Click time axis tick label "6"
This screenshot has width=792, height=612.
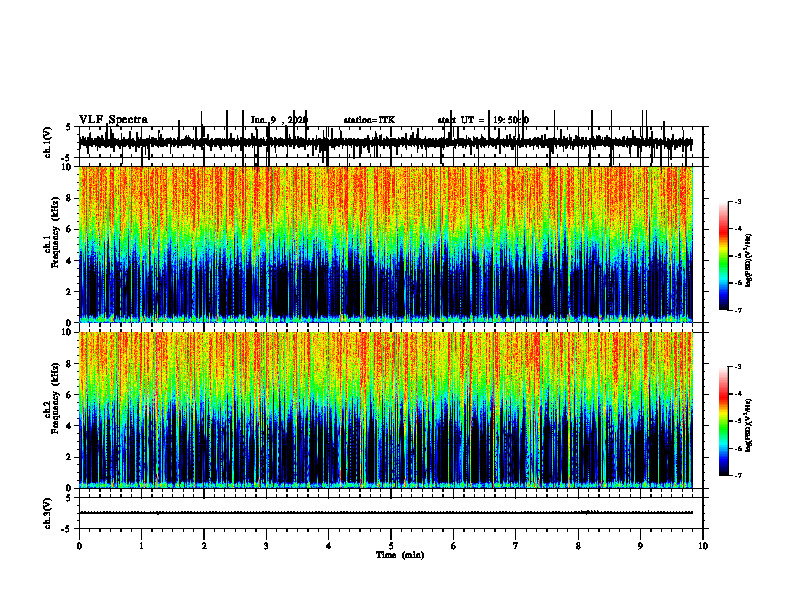454,546
